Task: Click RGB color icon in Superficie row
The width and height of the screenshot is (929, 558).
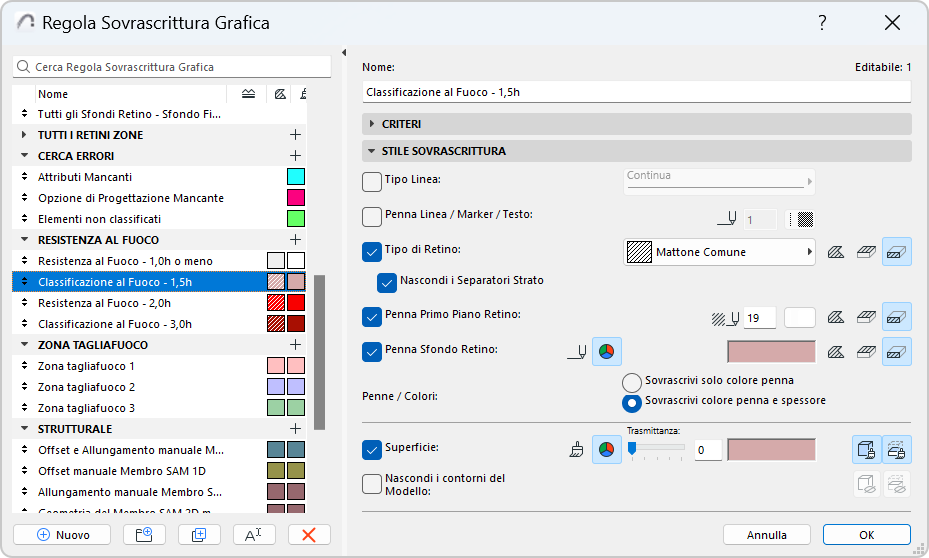Action: pos(607,449)
